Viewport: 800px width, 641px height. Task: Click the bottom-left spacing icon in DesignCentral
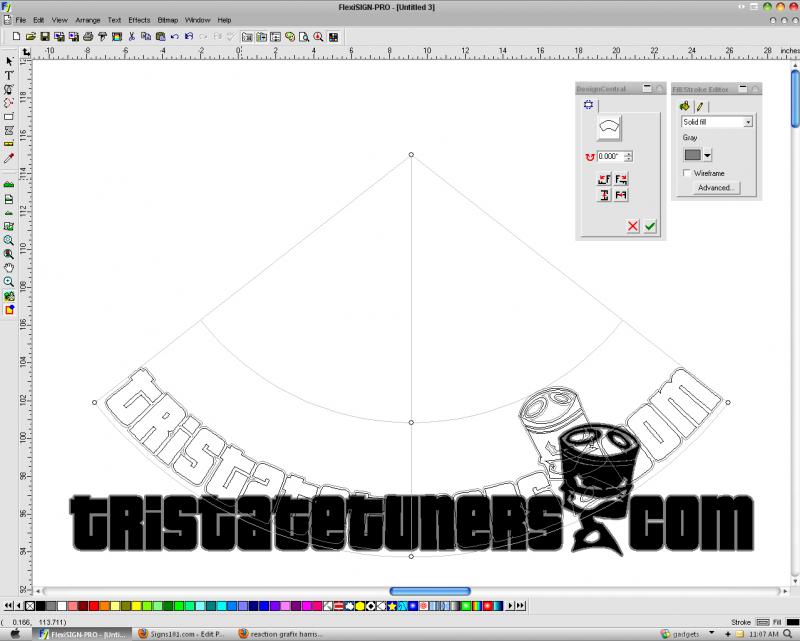pyautogui.click(x=604, y=195)
